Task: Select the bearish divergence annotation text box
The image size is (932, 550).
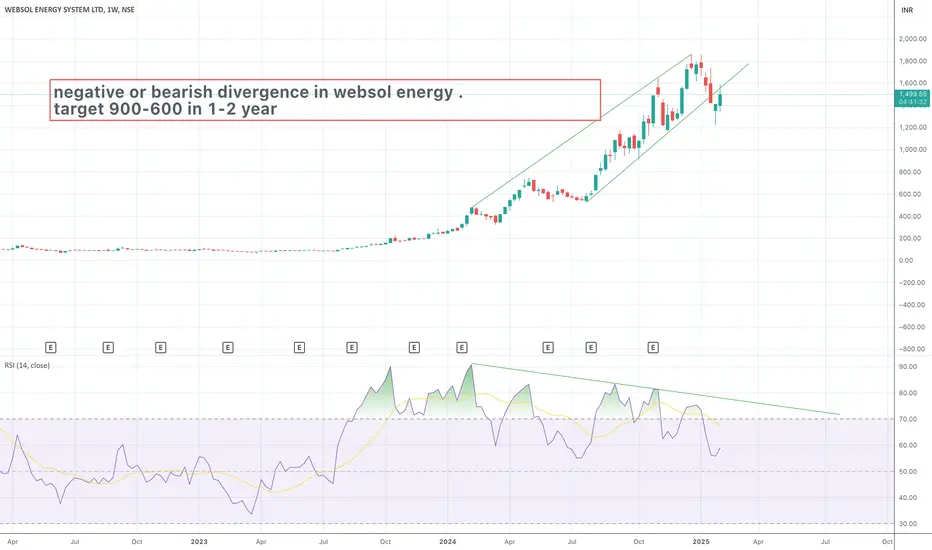Action: click(x=325, y=100)
